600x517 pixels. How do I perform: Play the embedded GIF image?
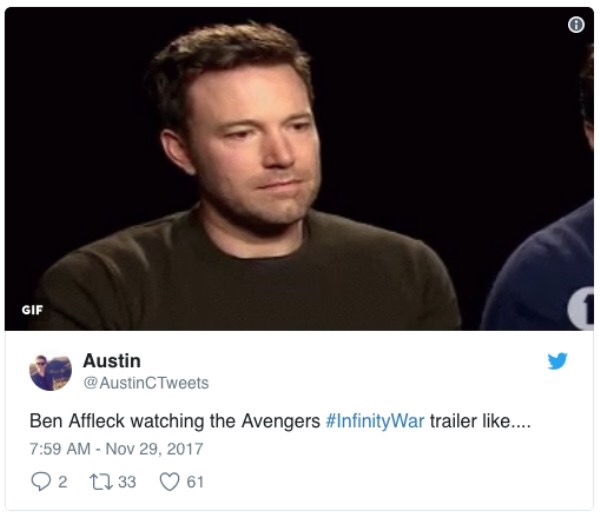[x=299, y=169]
